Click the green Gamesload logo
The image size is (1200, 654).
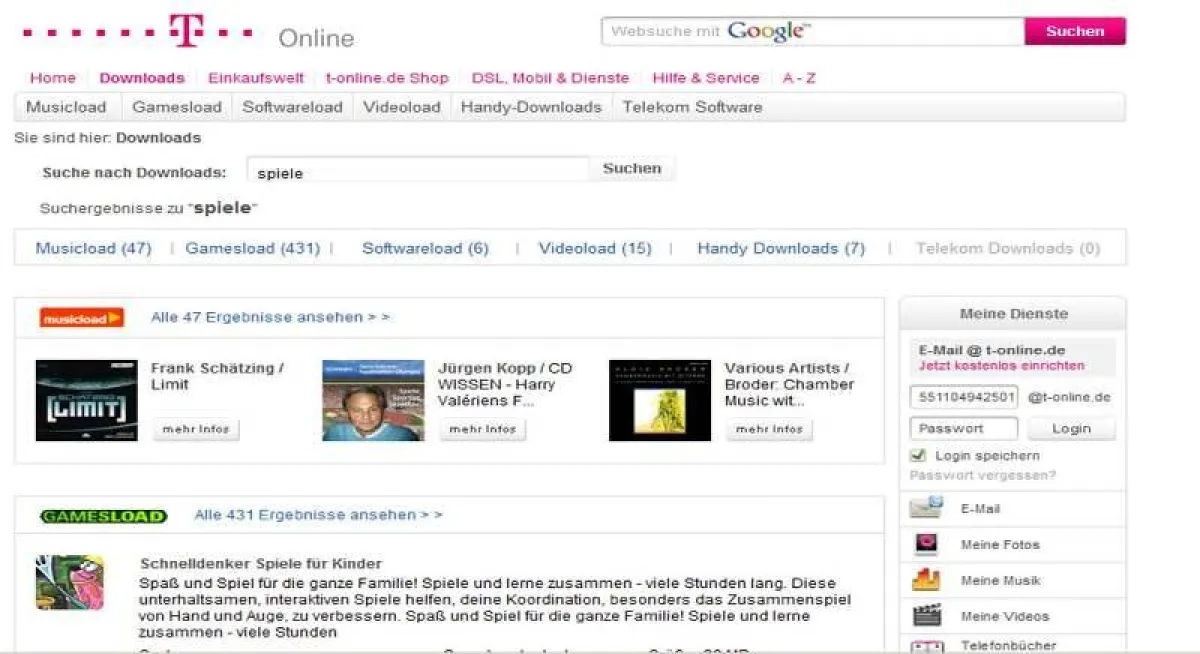[x=103, y=516]
